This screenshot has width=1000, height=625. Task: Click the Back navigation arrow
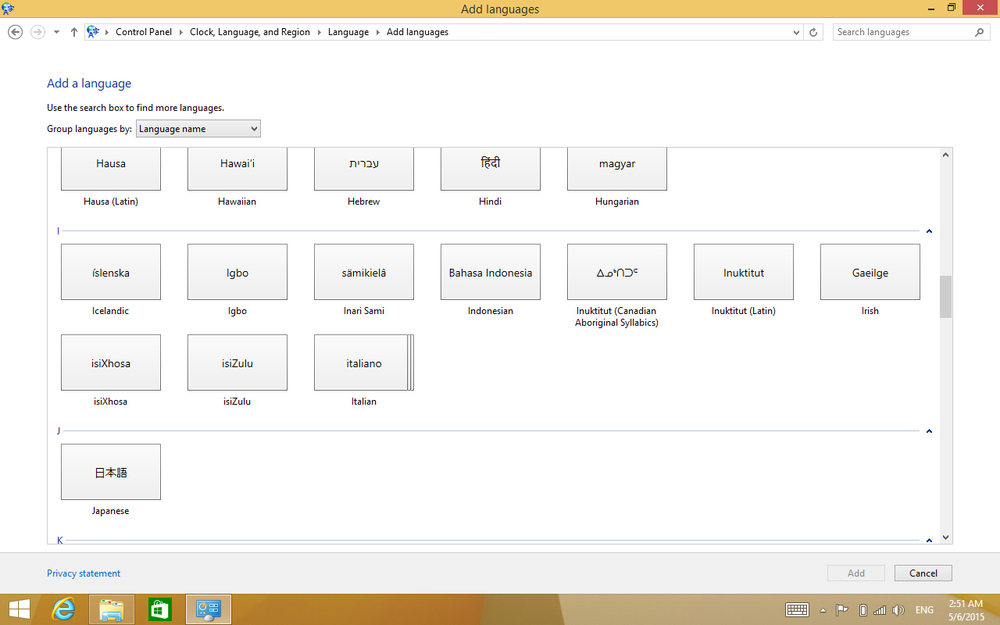(15, 32)
